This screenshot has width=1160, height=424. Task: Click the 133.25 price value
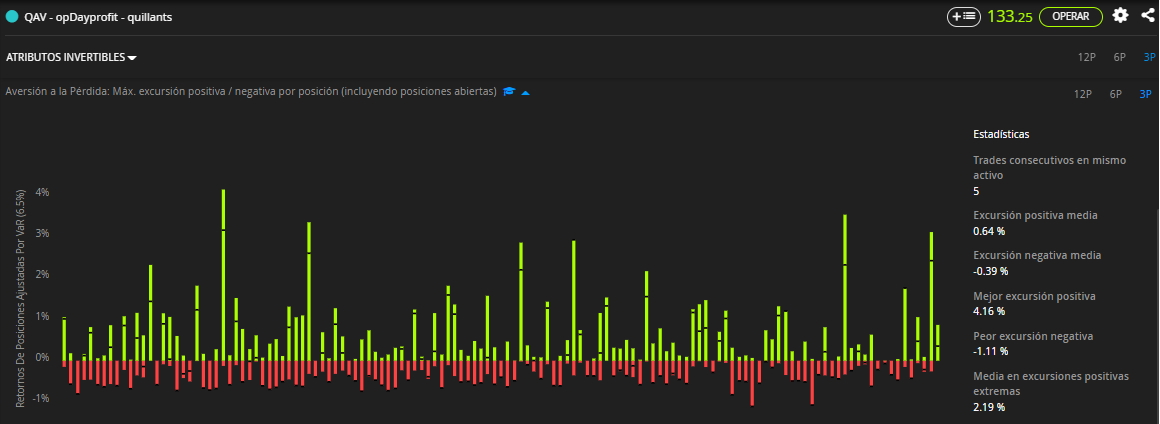1010,16
